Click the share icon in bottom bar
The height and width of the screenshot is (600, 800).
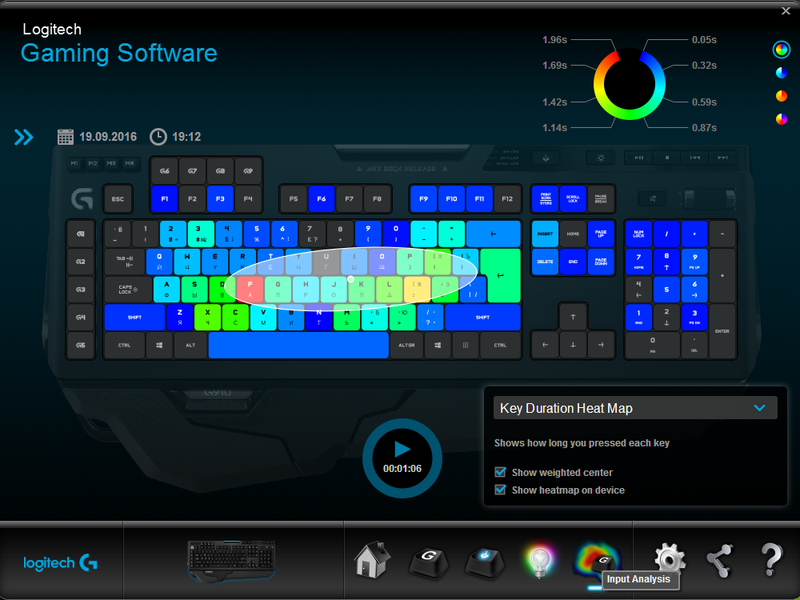(x=719, y=560)
